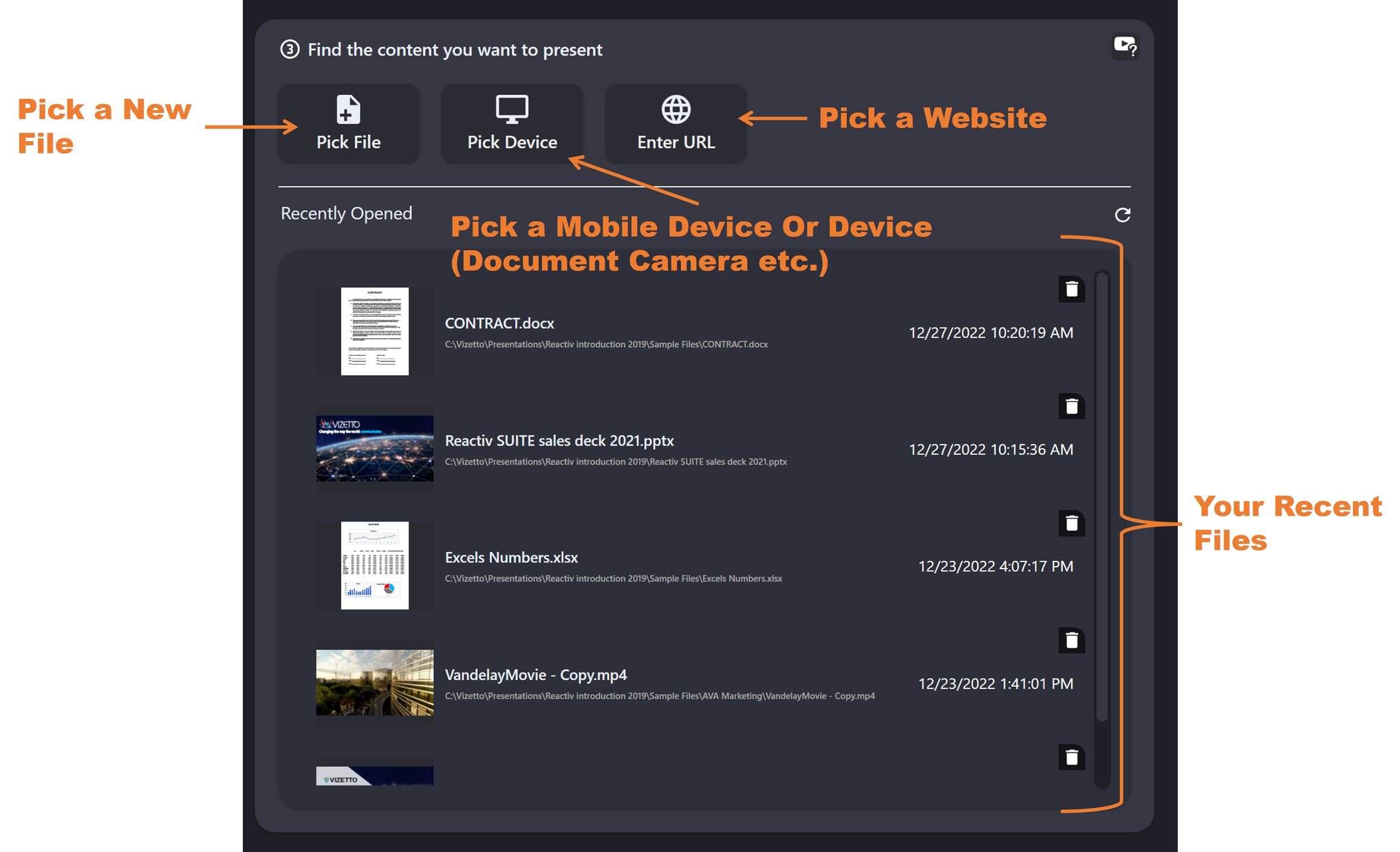Click the Enter URL button
This screenshot has width=1400, height=852.
pyautogui.click(x=675, y=125)
